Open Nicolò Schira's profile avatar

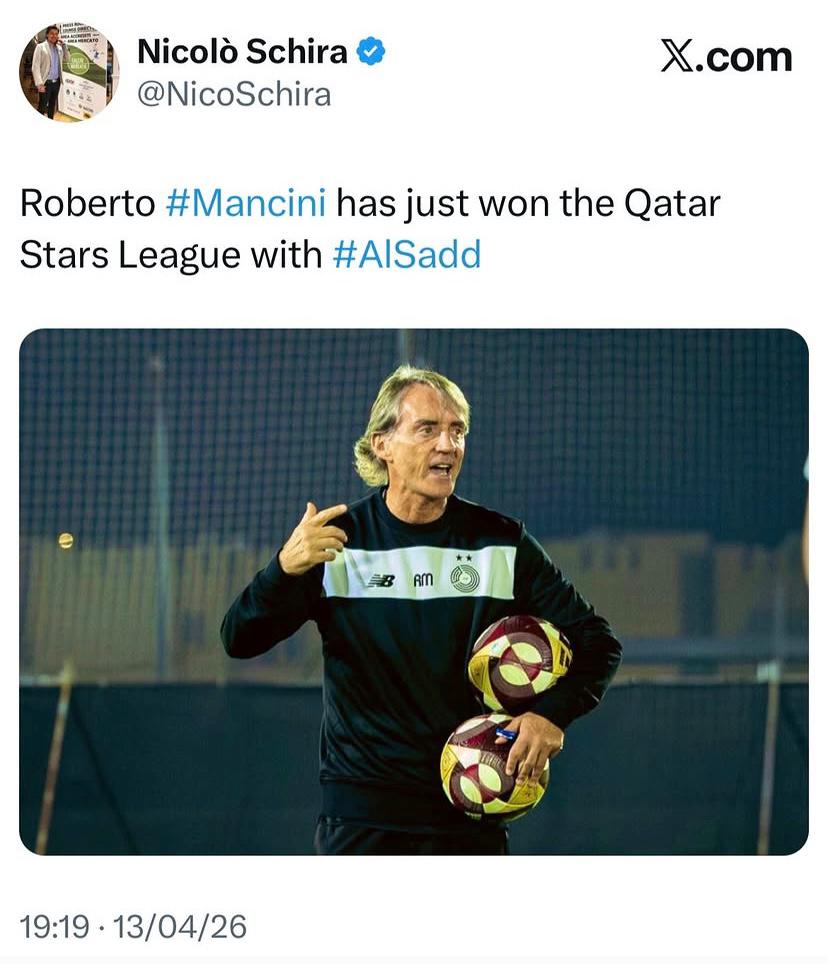coord(68,71)
